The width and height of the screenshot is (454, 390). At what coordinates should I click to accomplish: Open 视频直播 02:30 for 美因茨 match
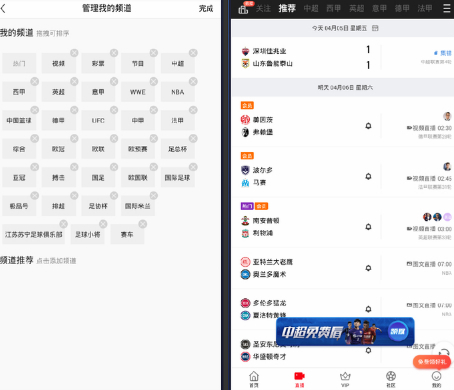[x=429, y=128]
